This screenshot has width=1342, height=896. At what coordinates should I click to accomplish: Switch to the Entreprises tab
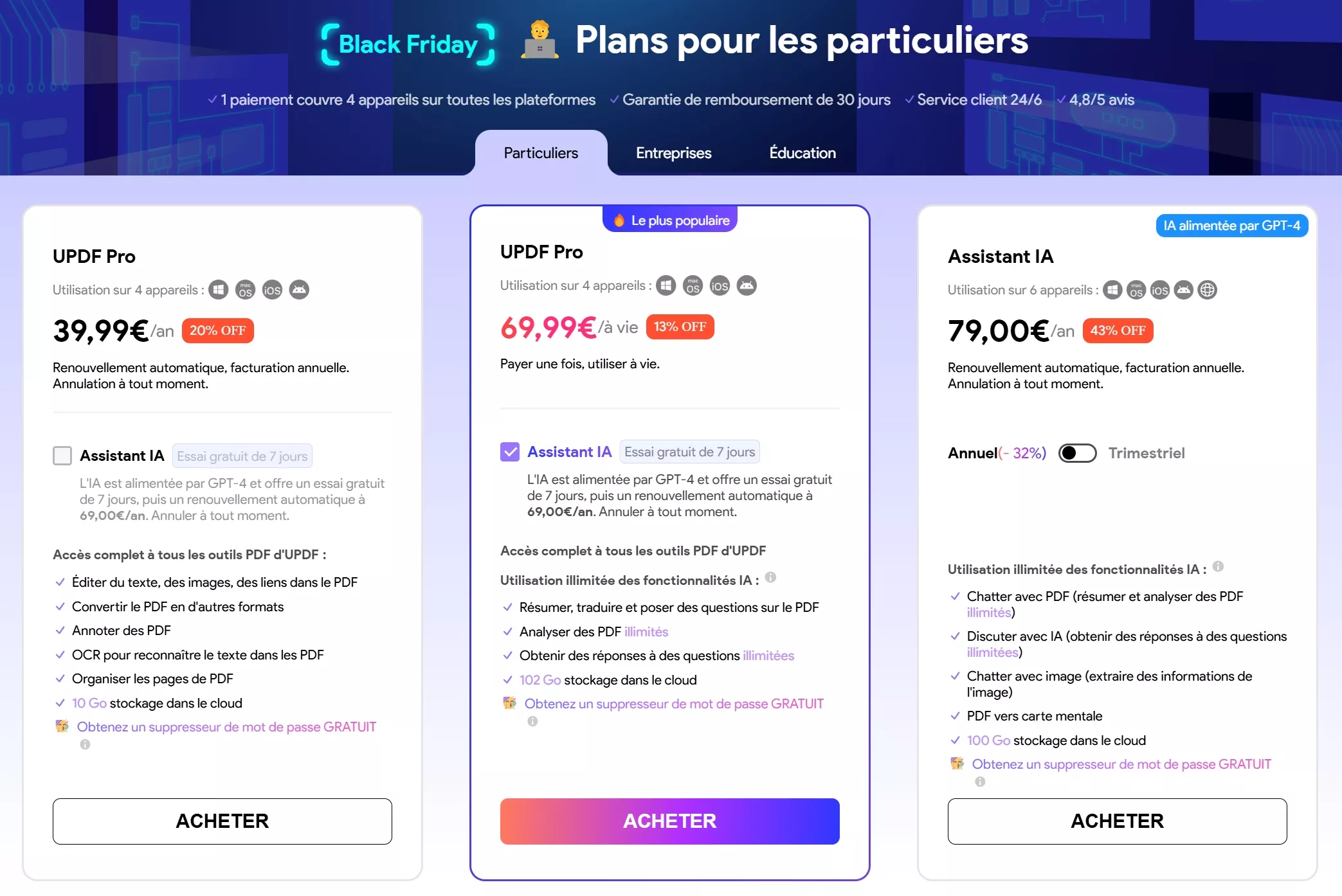tap(673, 153)
